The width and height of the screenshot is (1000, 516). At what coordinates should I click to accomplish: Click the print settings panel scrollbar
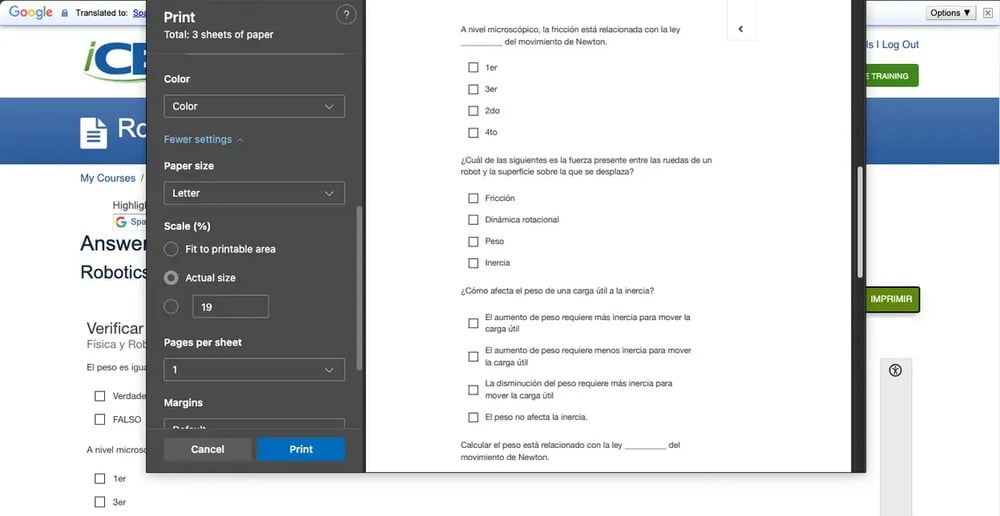359,288
